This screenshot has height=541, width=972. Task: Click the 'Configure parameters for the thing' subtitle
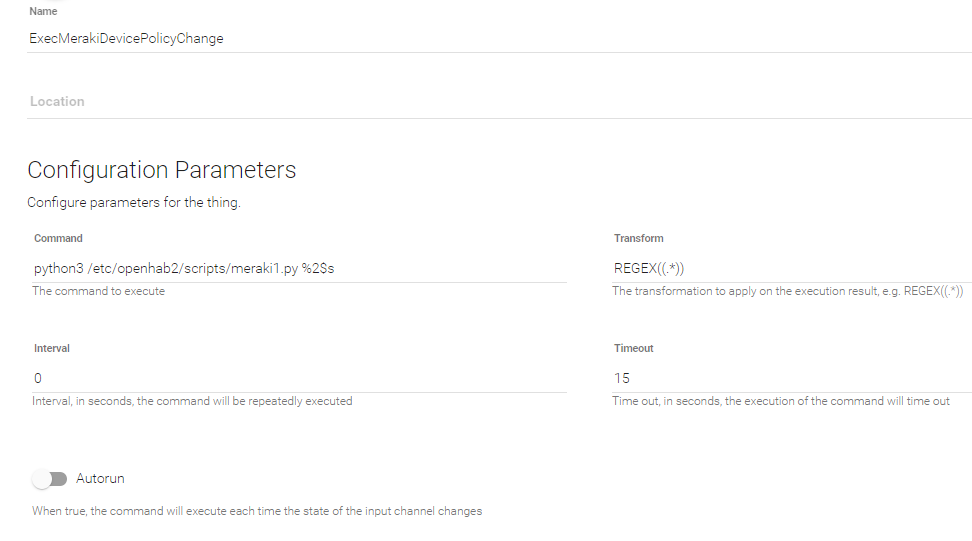coord(134,203)
